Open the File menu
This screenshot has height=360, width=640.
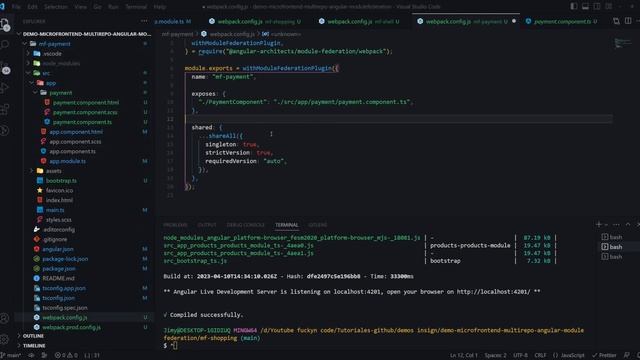(16, 7)
